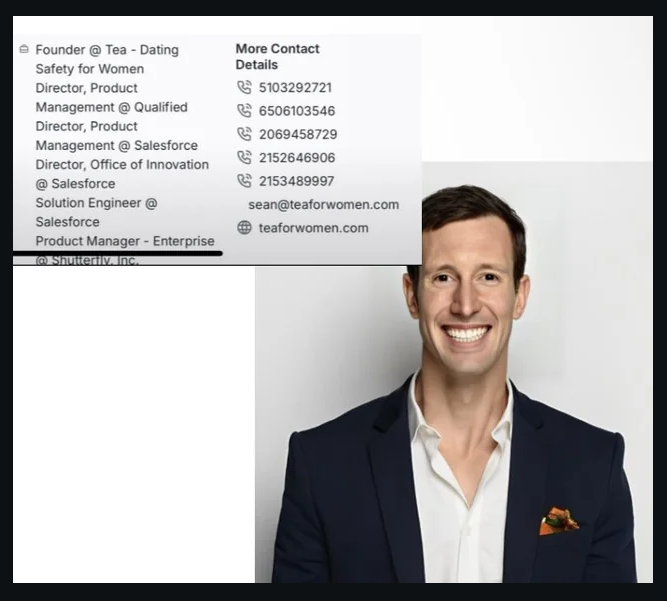Select phone number 2069458729
Screen dimensions: 667x601
298,134
